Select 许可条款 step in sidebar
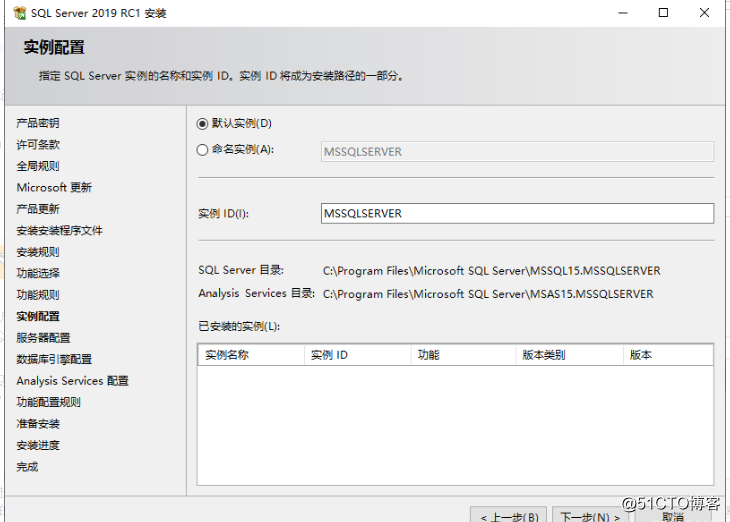Image resolution: width=730 pixels, height=522 pixels. click(38, 144)
